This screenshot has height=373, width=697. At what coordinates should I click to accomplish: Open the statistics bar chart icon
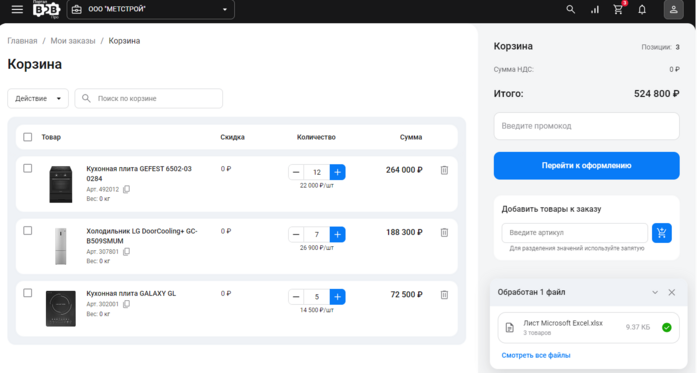pos(595,9)
